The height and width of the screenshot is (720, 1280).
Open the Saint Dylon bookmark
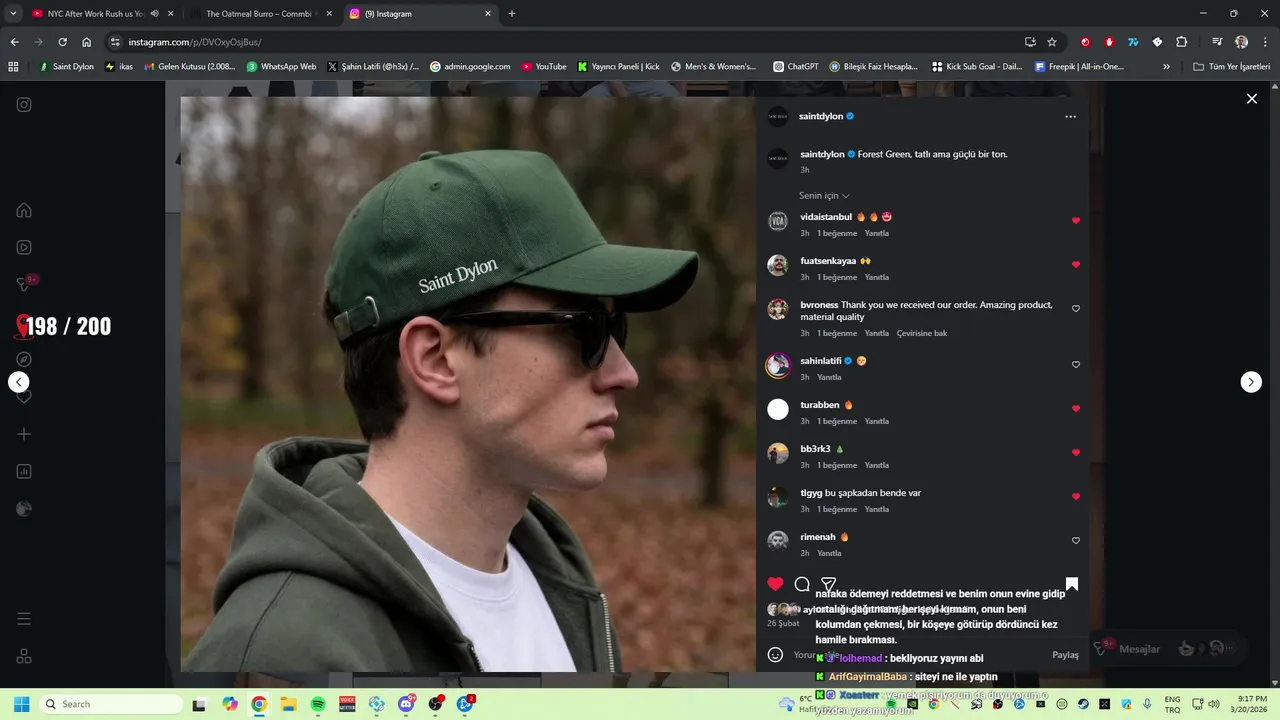[x=66, y=67]
